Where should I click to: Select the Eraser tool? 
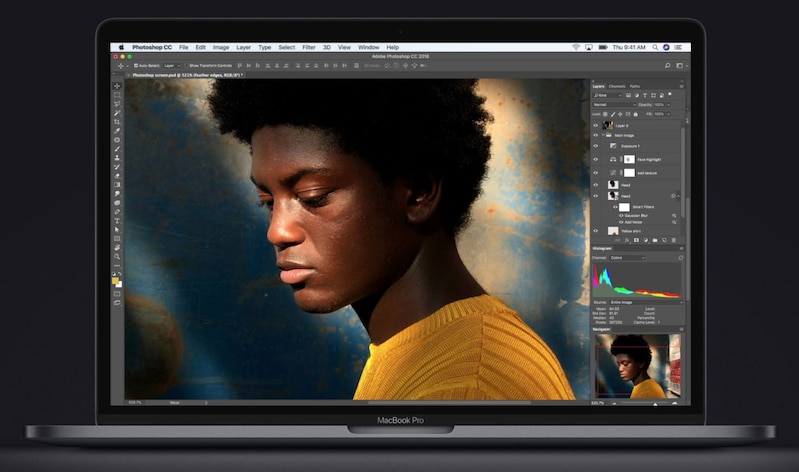coord(117,176)
